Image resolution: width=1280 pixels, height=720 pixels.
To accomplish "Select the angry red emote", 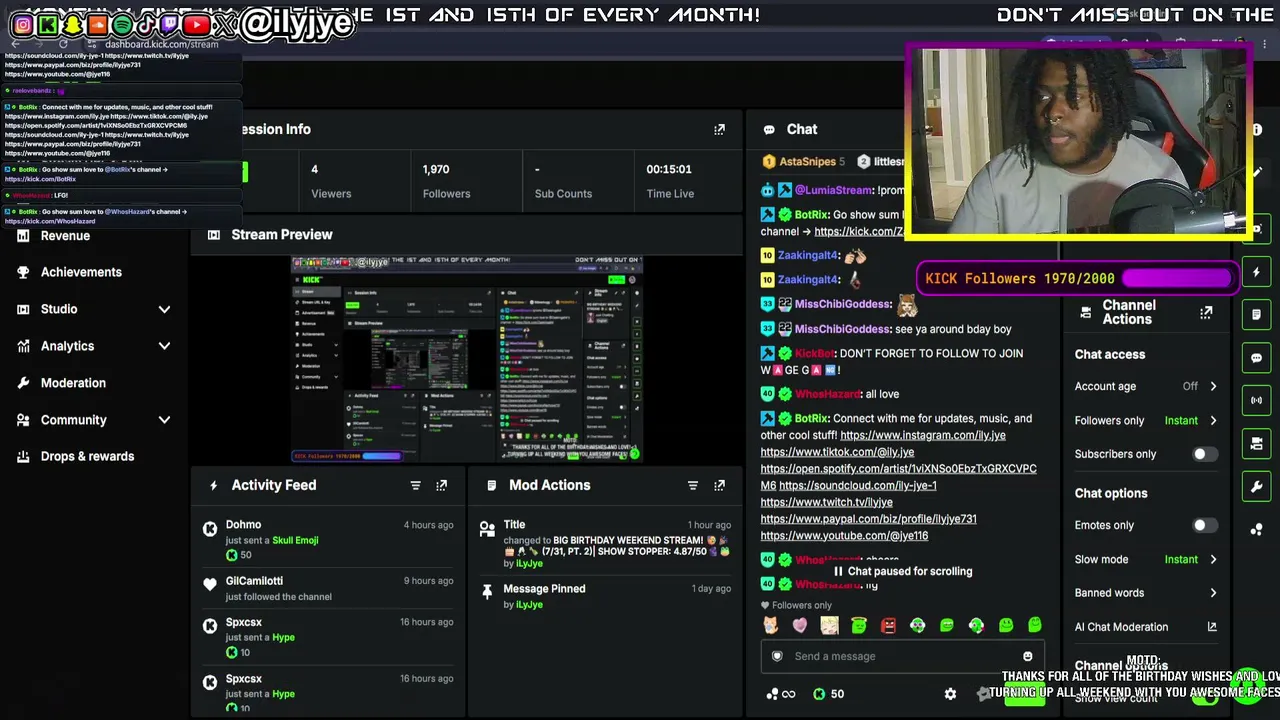I will tap(888, 625).
